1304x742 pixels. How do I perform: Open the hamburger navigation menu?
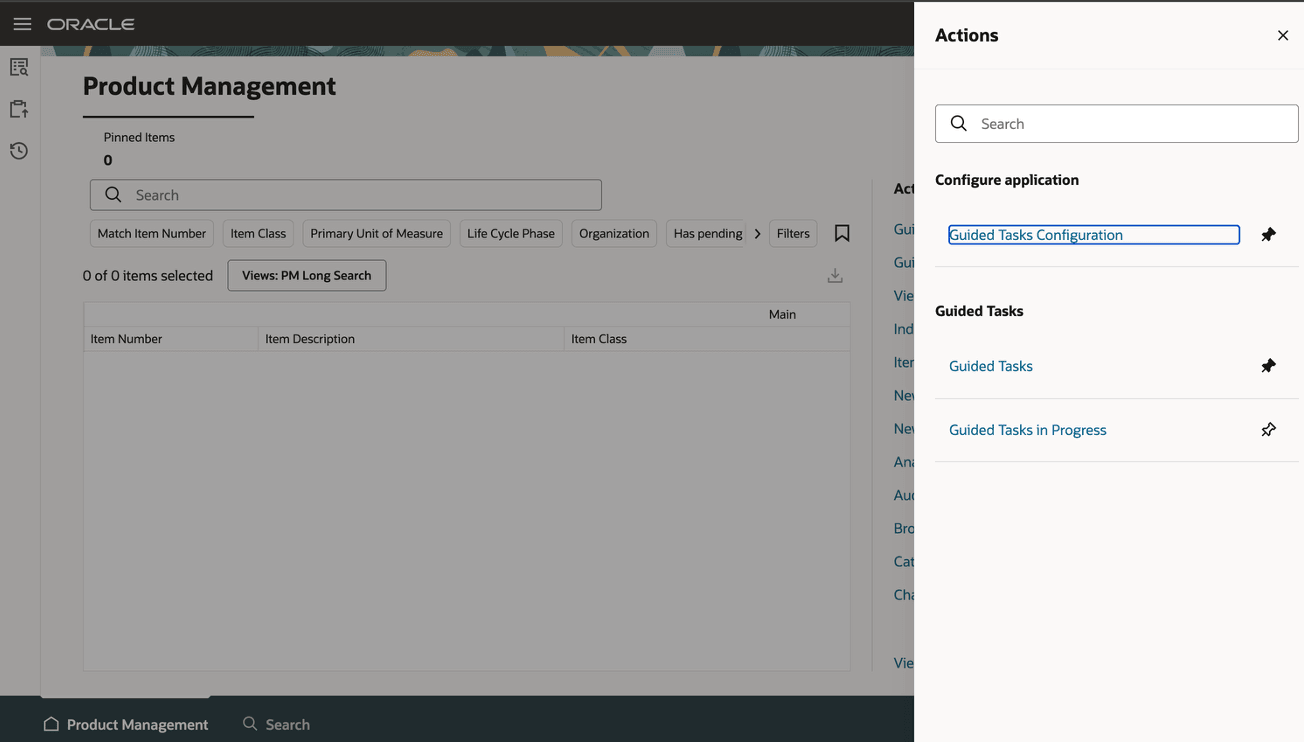(x=22, y=24)
